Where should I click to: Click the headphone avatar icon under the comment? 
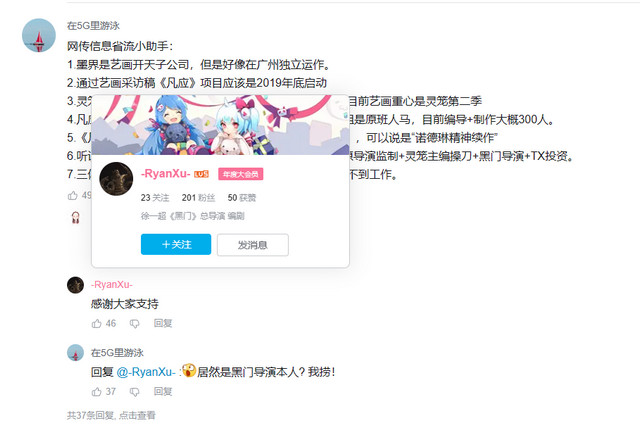coord(76,218)
